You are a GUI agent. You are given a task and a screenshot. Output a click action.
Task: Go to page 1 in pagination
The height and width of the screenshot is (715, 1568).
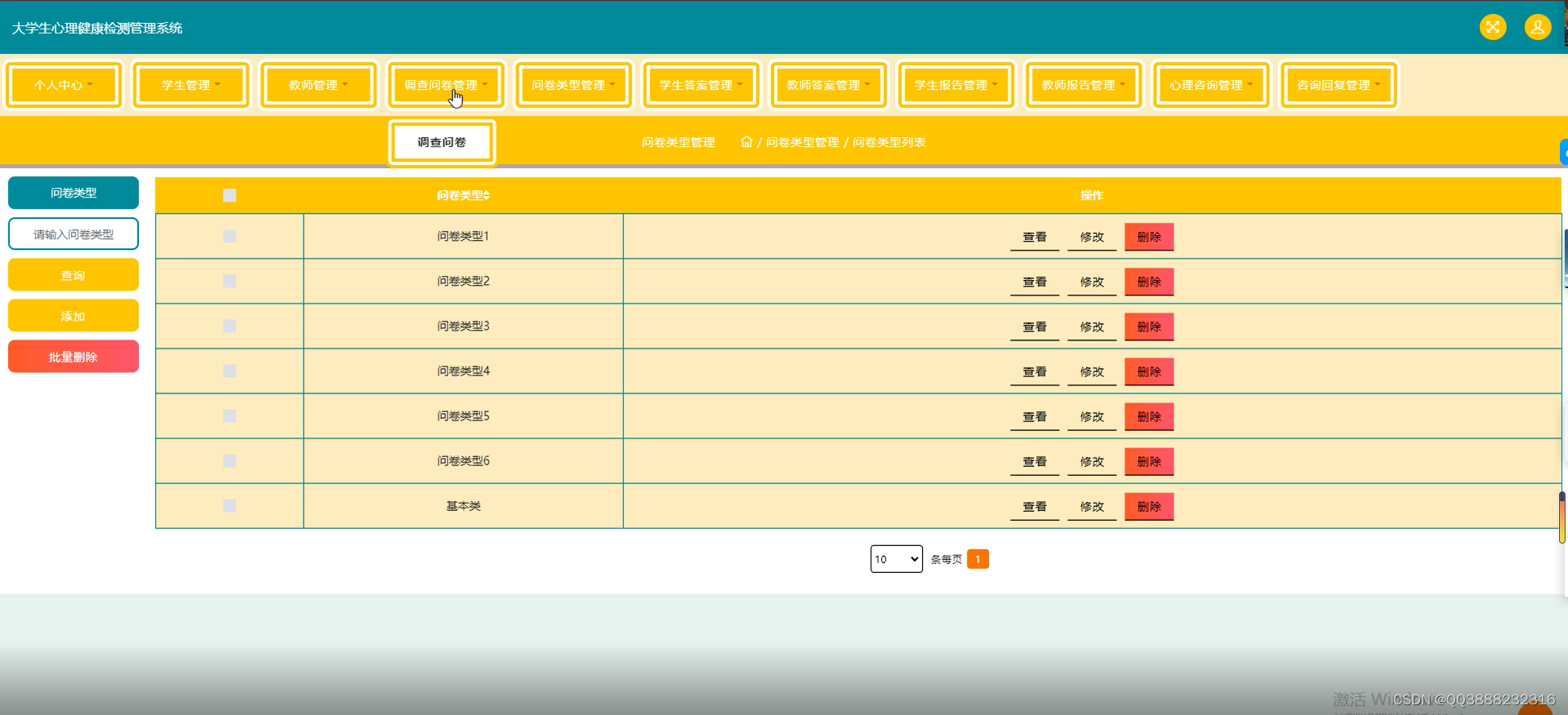coord(978,559)
